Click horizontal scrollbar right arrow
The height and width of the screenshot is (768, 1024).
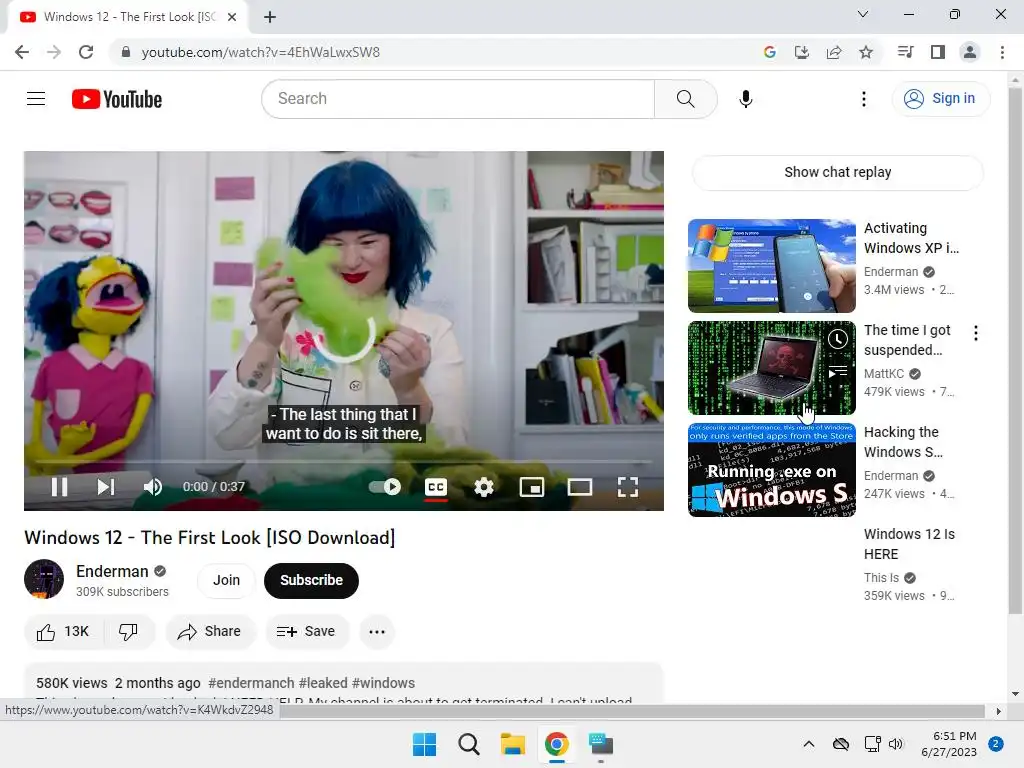[x=999, y=711]
